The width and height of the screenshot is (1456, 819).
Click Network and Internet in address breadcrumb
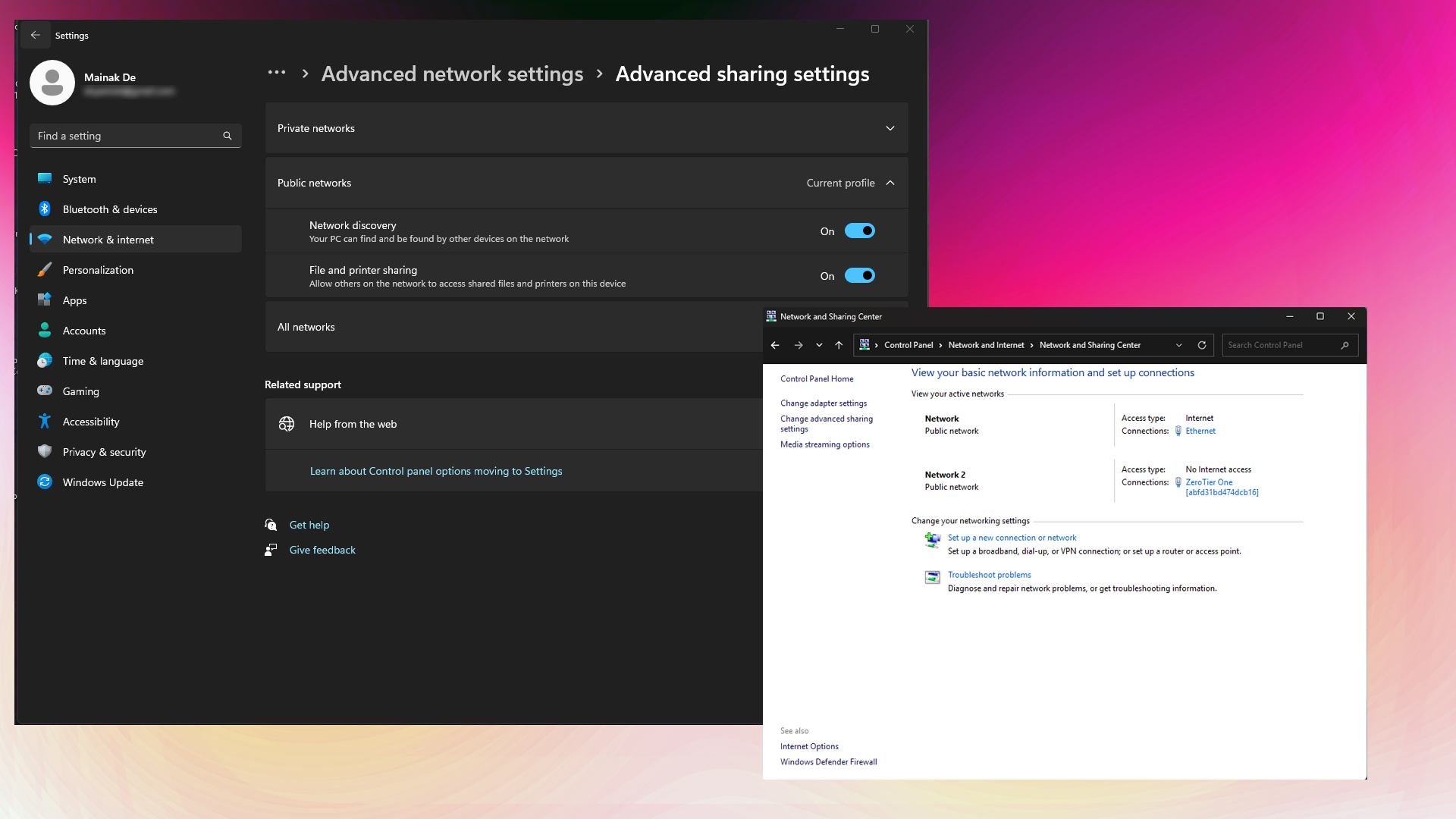pos(986,345)
